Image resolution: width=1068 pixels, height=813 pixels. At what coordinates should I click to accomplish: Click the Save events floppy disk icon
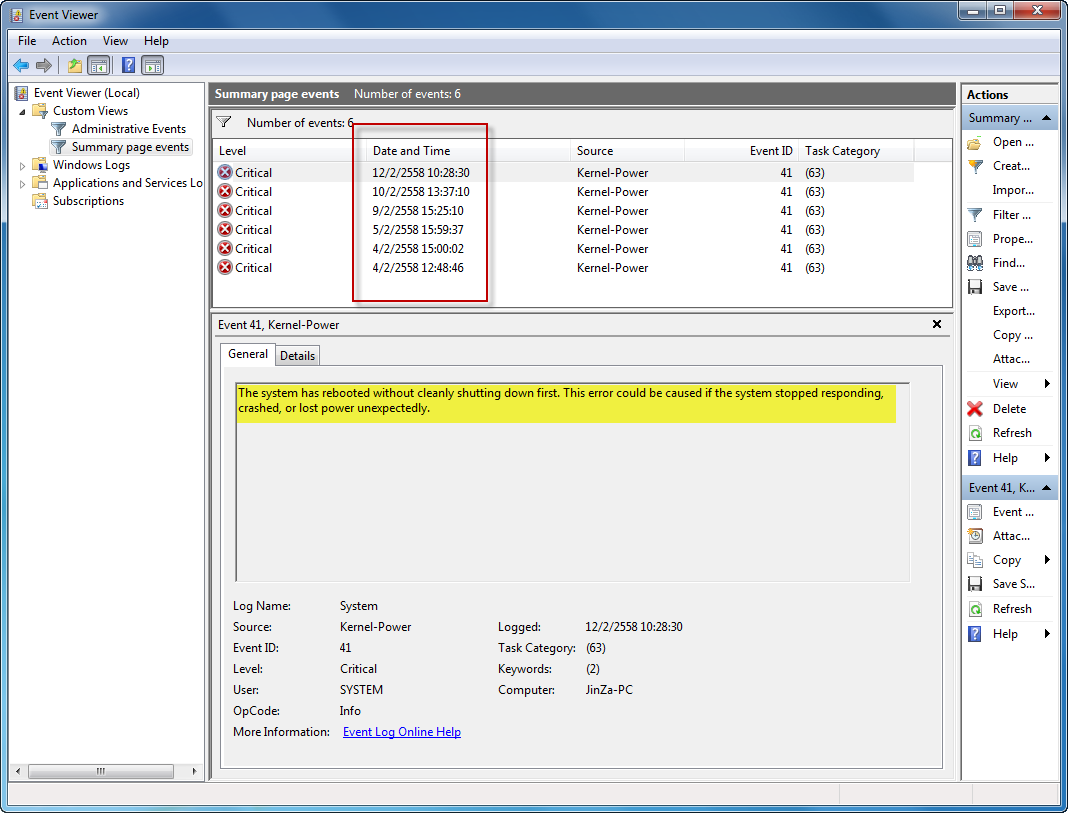975,287
